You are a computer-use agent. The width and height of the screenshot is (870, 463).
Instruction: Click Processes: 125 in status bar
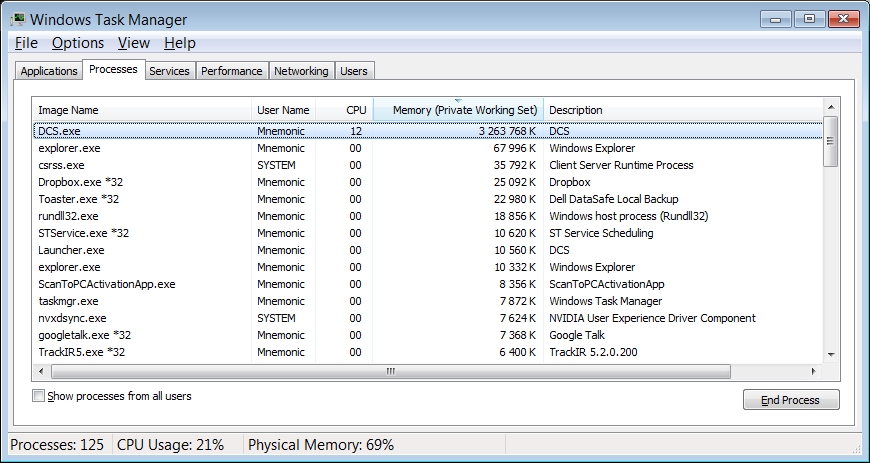[57, 445]
